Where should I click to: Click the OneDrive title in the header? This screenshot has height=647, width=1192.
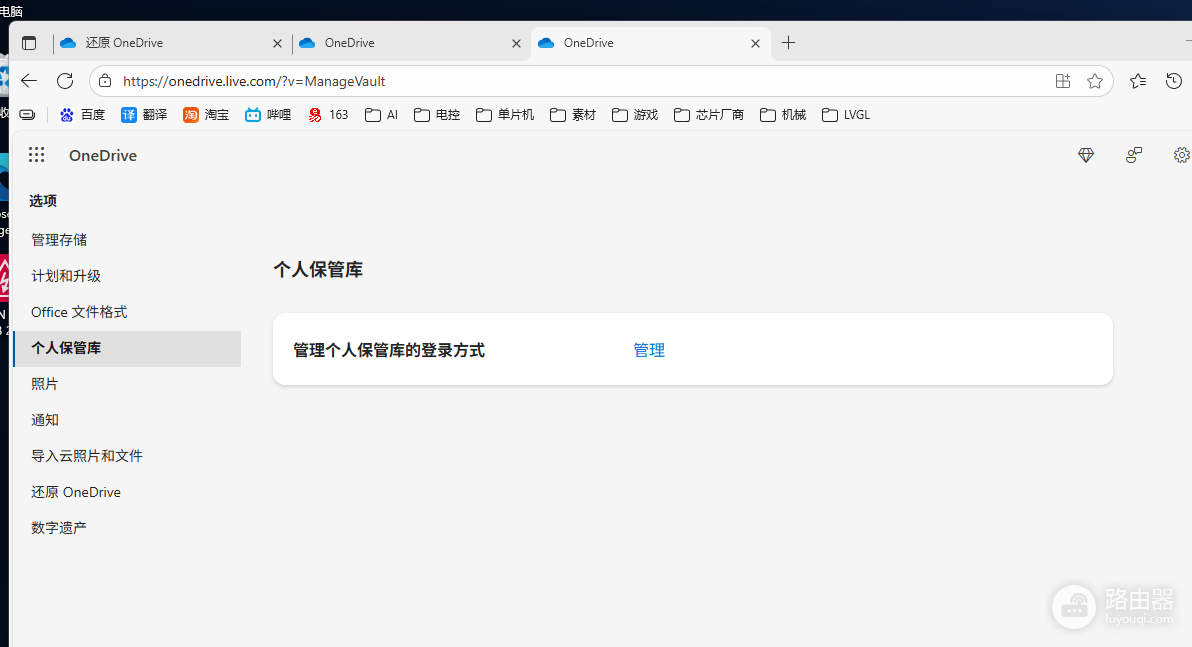point(103,155)
